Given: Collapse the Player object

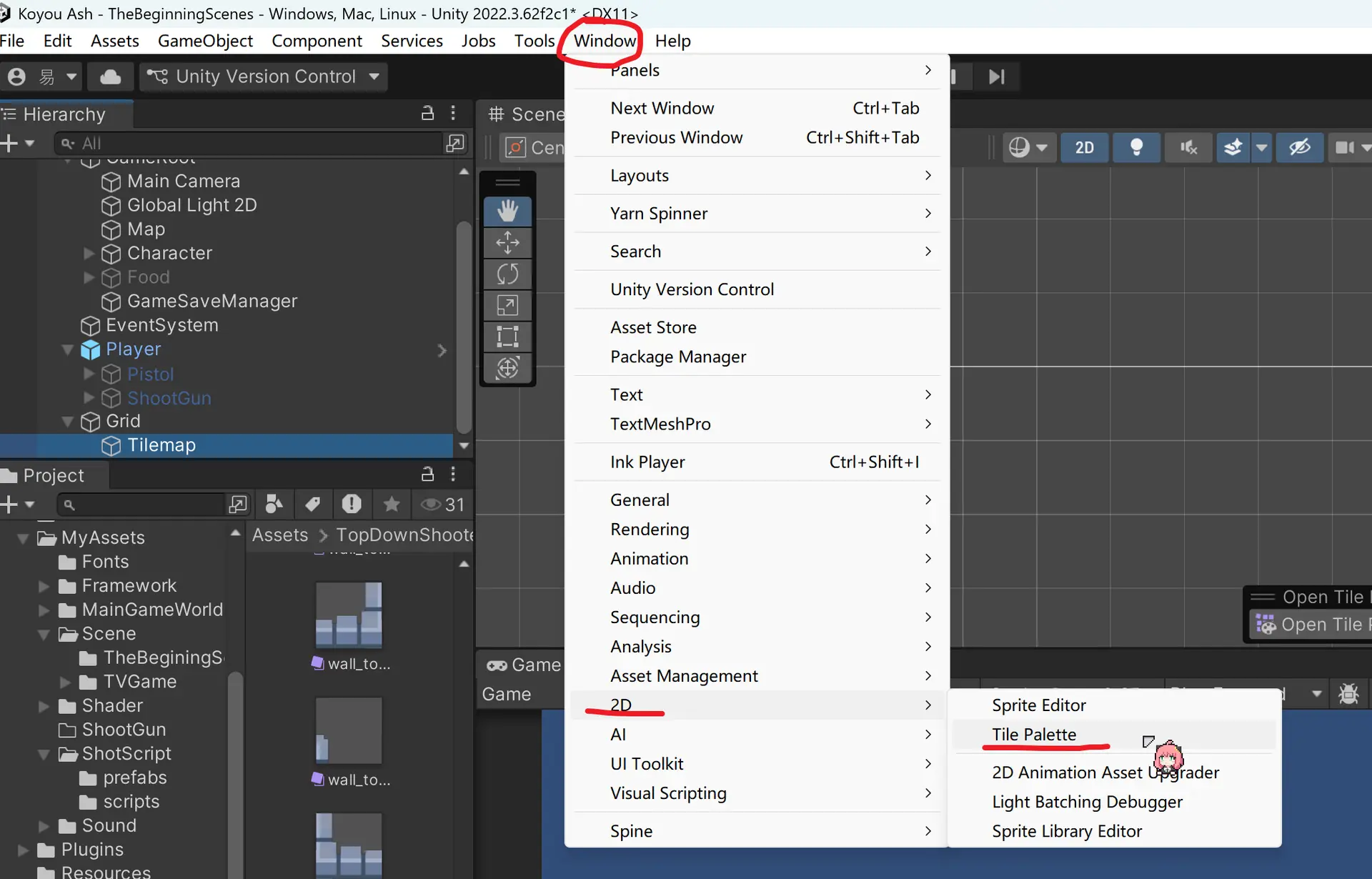Looking at the screenshot, I should coord(68,349).
